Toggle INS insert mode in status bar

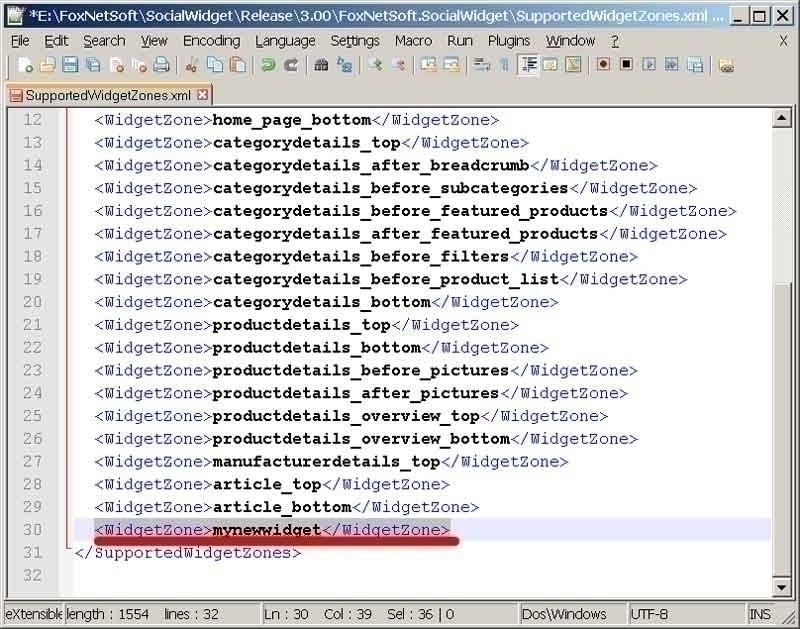click(x=760, y=614)
